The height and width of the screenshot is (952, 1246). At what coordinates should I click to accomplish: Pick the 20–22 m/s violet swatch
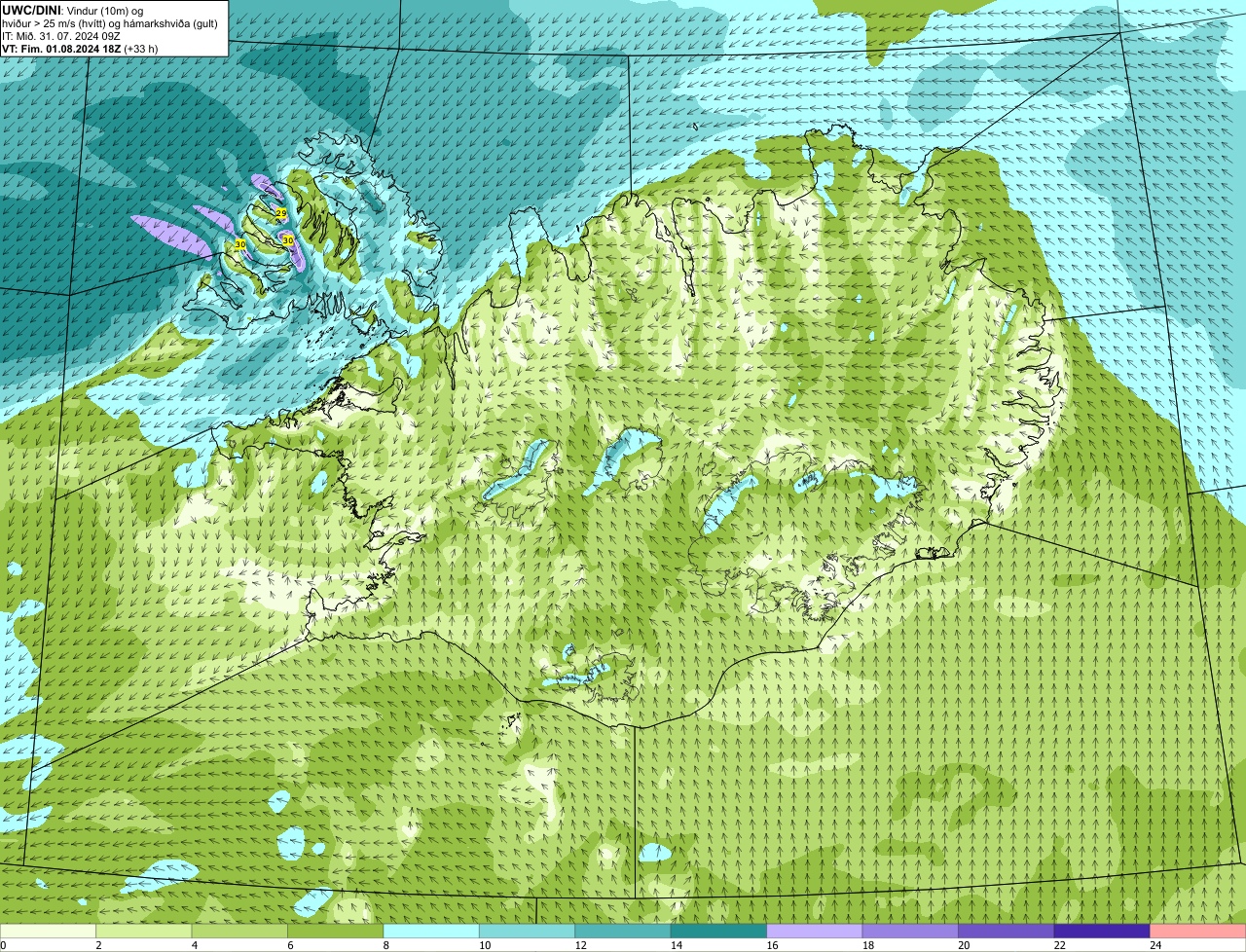point(1007,932)
